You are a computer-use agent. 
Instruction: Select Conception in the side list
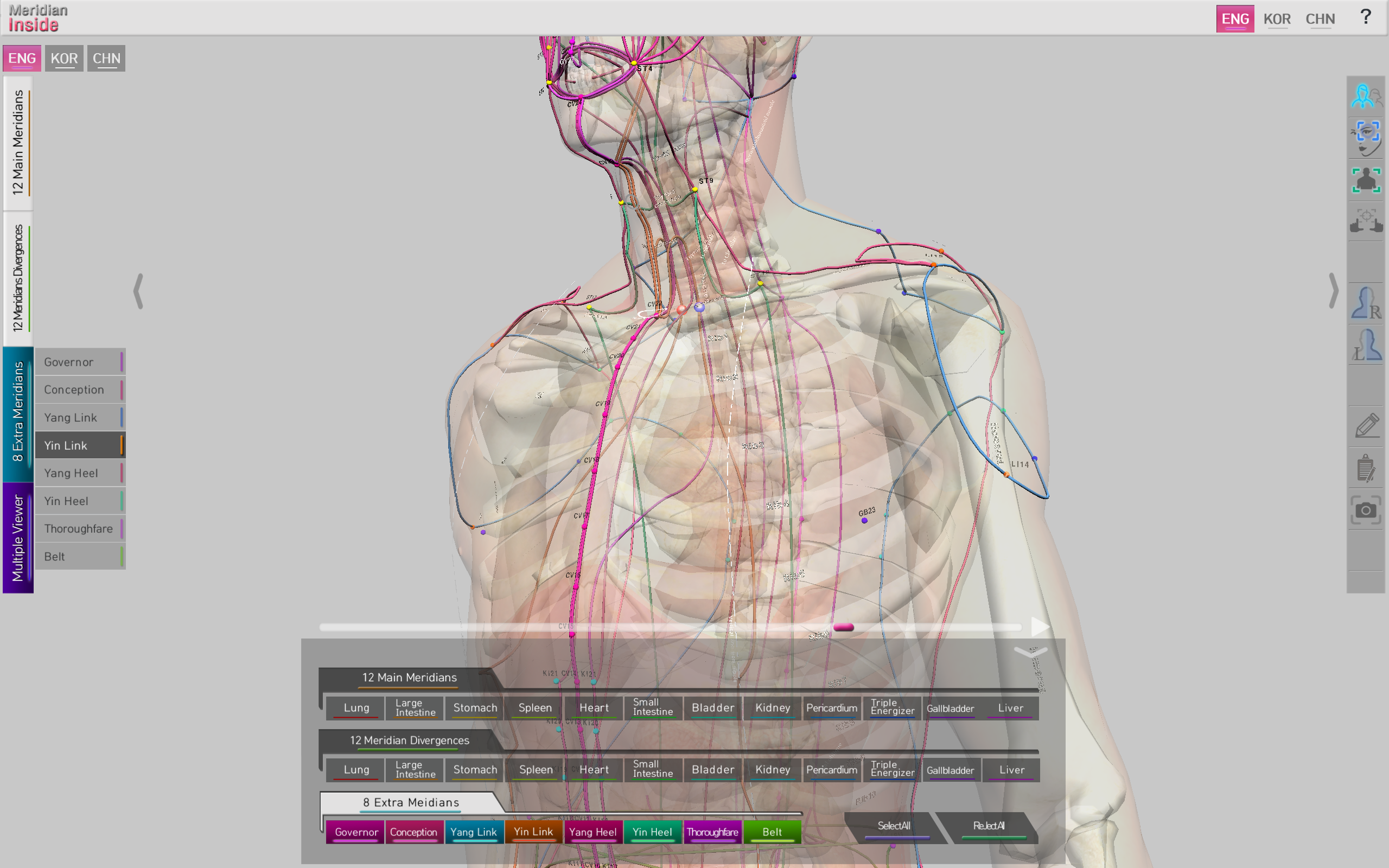[80, 390]
